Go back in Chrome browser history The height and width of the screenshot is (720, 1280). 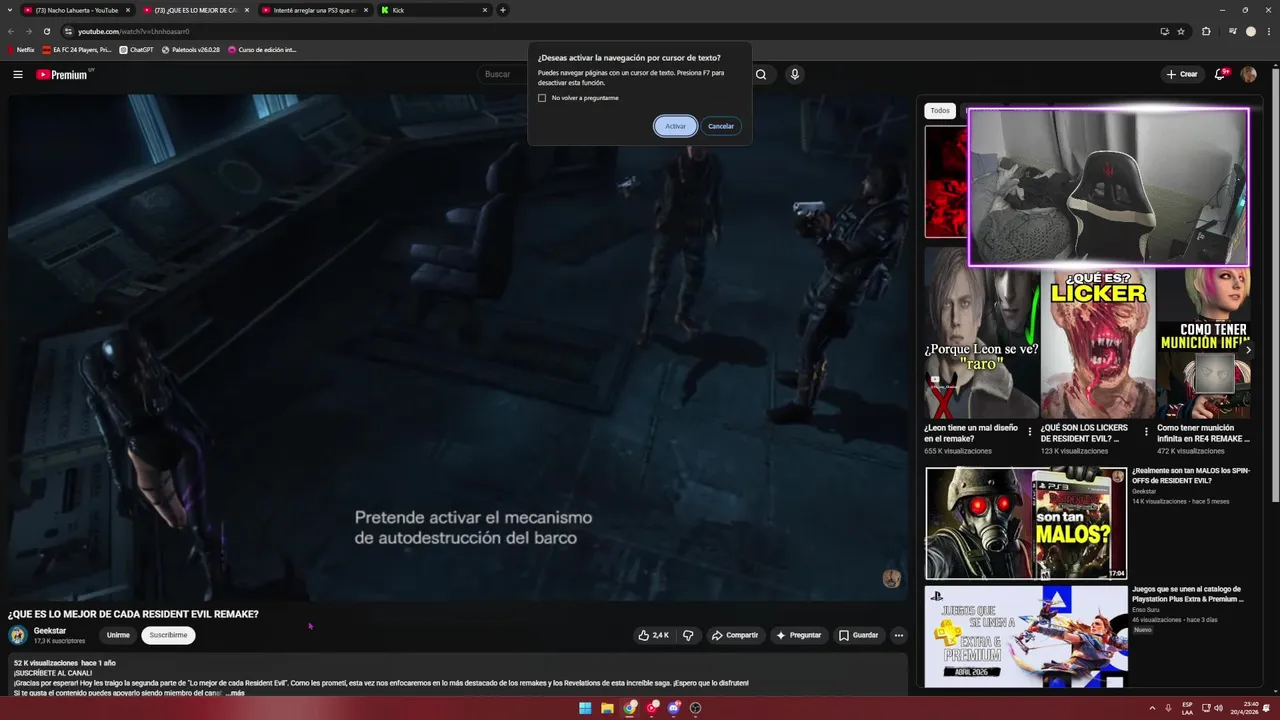[11, 31]
